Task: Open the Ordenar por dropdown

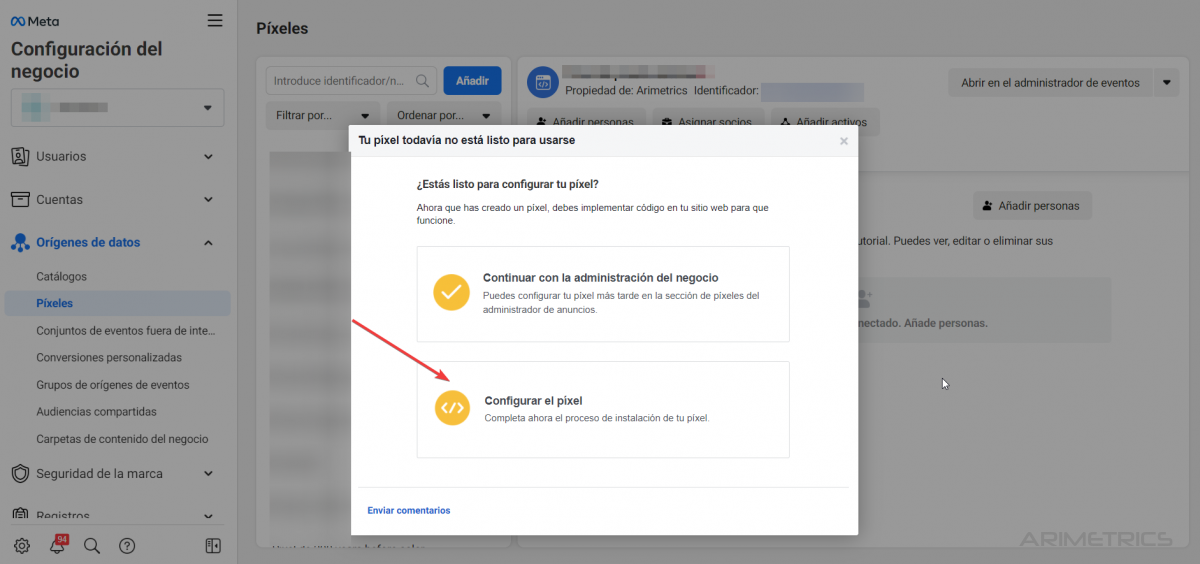Action: pyautogui.click(x=442, y=115)
